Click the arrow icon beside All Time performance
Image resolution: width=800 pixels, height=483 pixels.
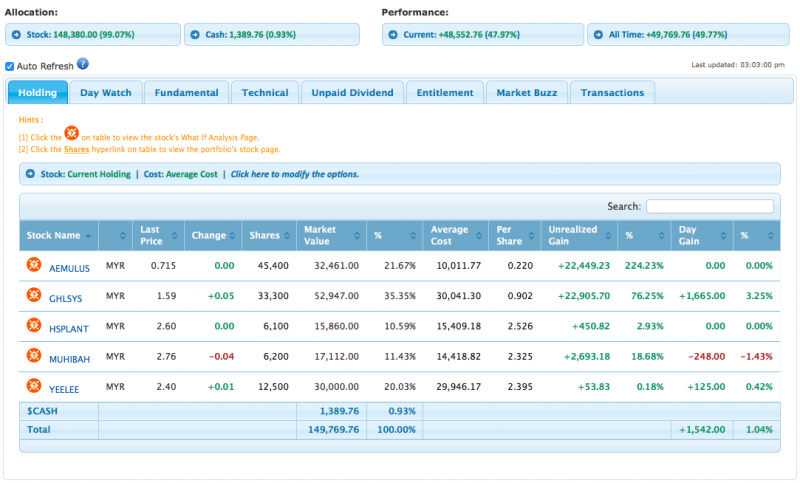(x=597, y=35)
